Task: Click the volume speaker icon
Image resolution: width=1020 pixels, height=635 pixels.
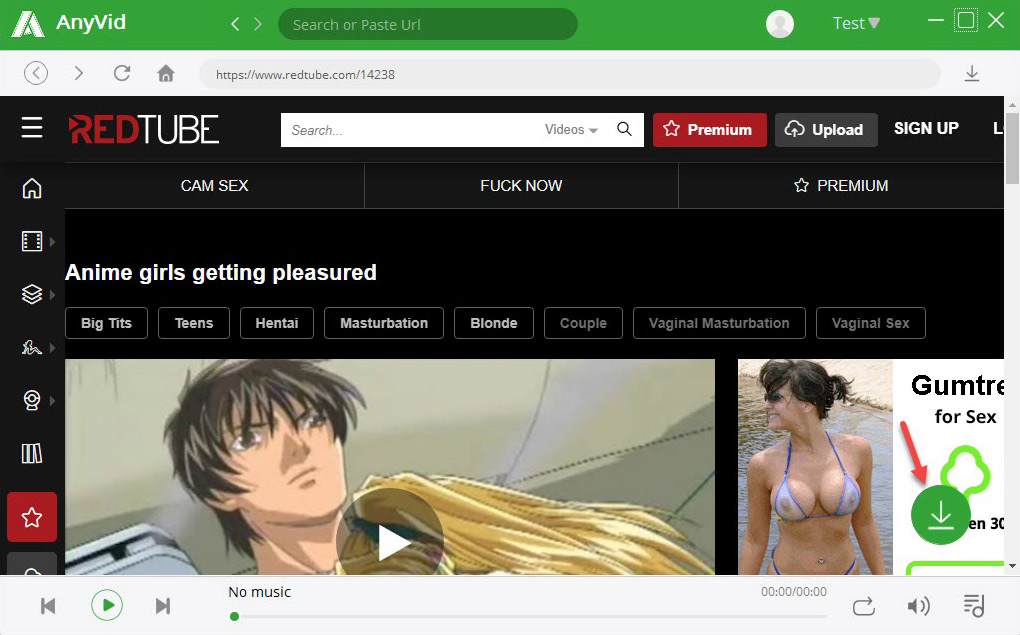Action: click(x=918, y=606)
